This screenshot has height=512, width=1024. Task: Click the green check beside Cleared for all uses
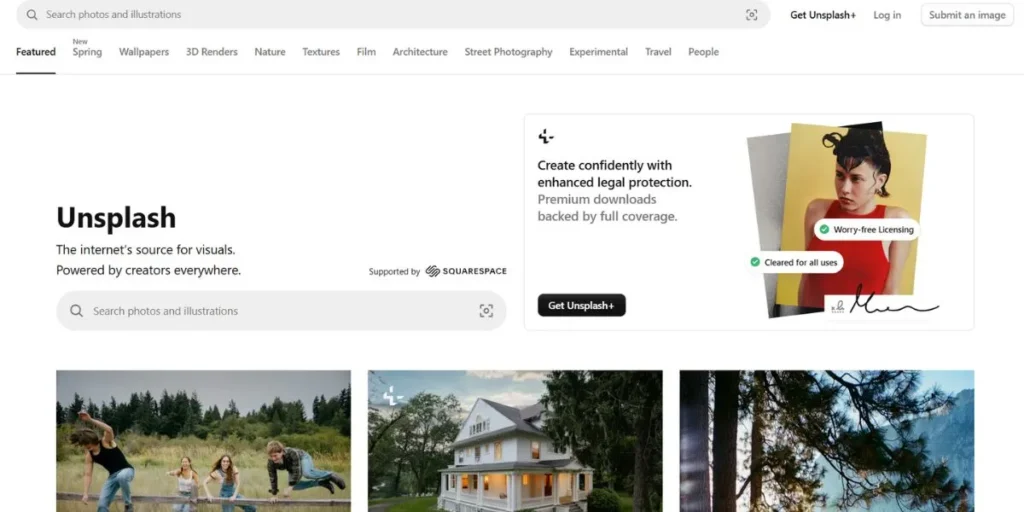[x=755, y=263]
